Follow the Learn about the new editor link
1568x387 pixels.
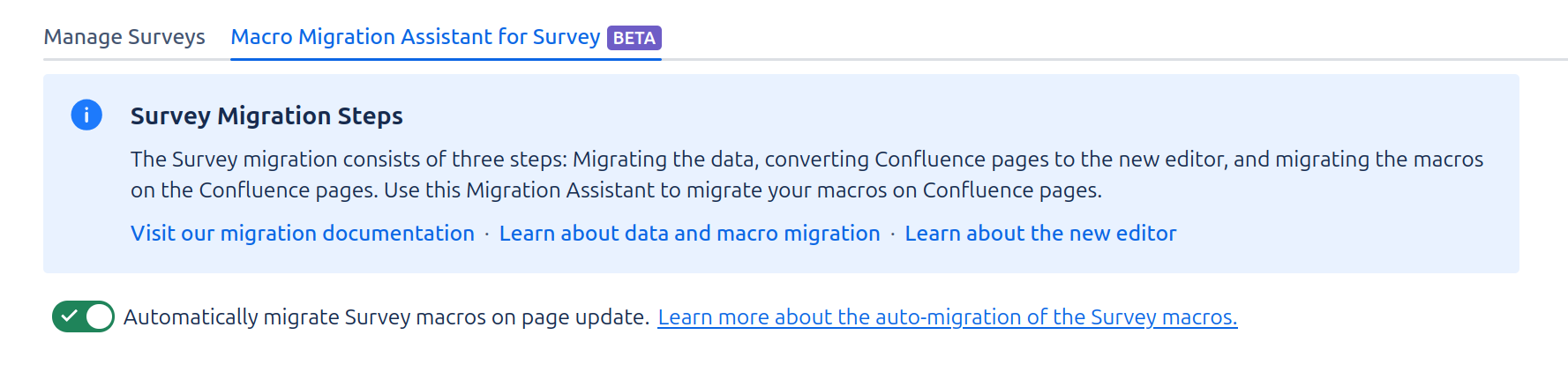coord(1040,234)
